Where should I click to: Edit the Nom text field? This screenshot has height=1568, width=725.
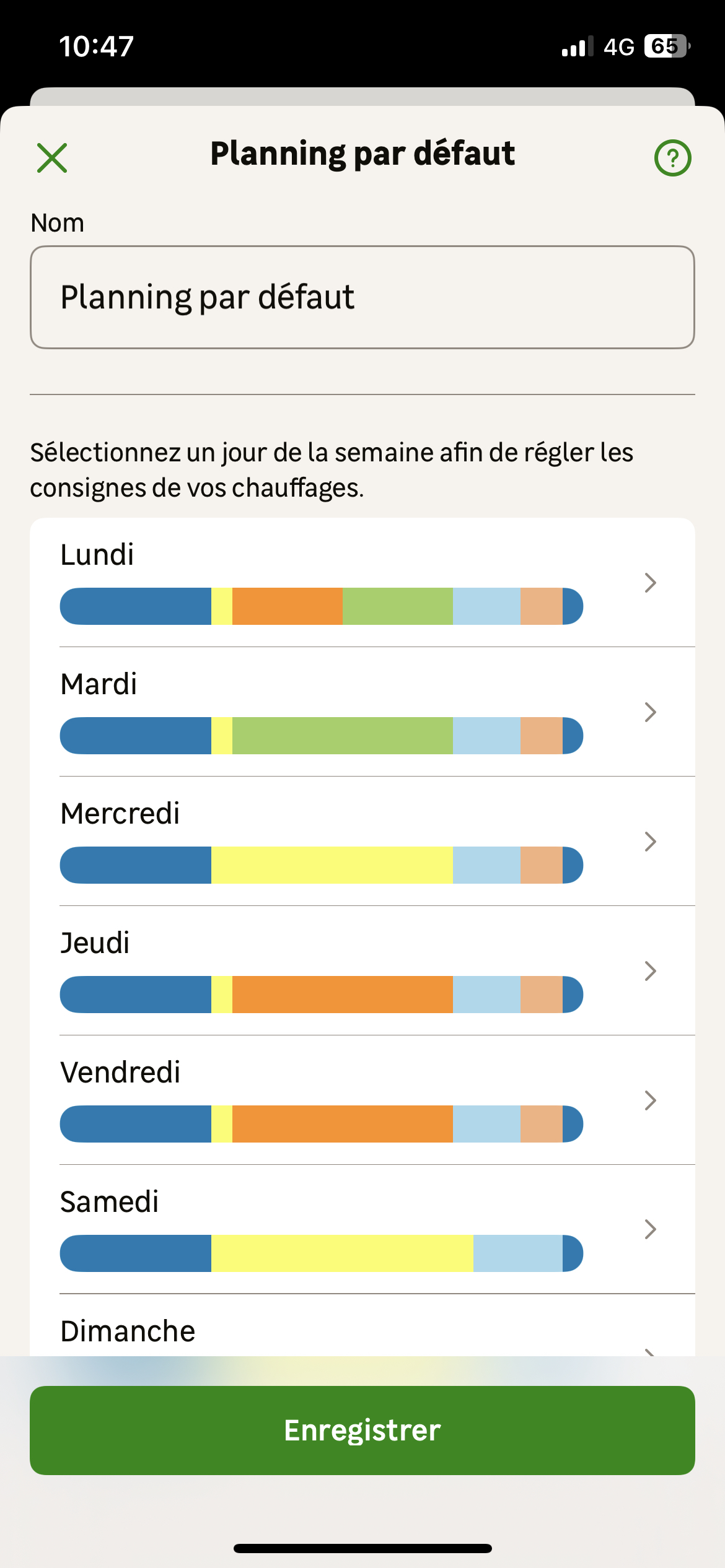362,297
